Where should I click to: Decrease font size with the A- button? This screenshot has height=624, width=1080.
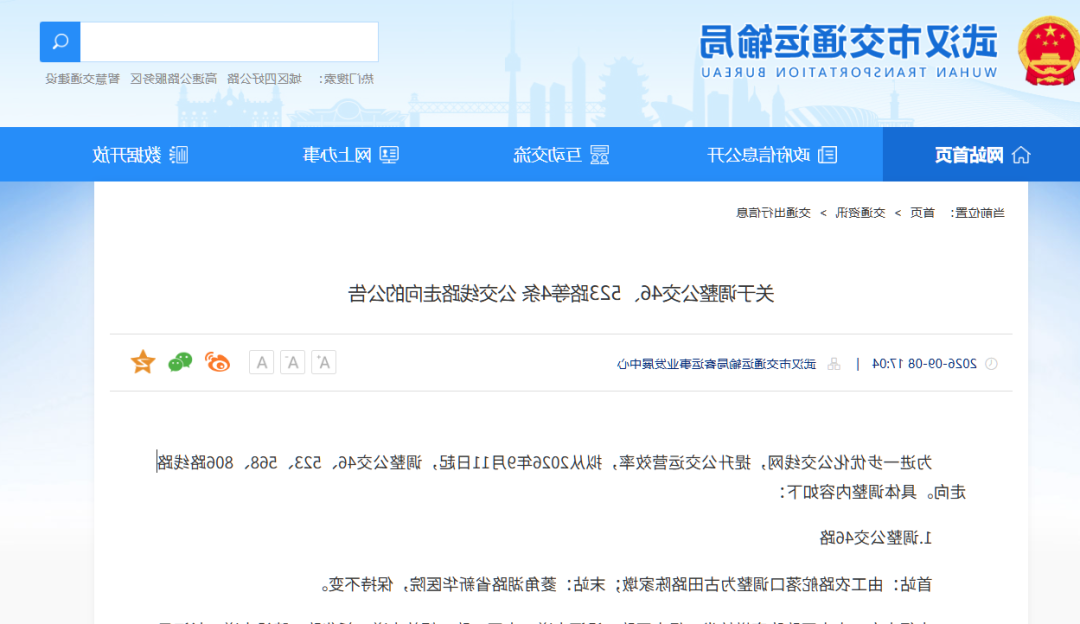292,362
